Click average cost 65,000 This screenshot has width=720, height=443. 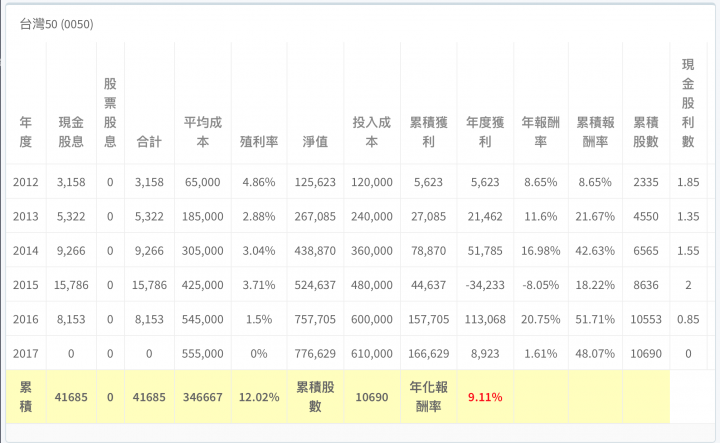point(202,182)
